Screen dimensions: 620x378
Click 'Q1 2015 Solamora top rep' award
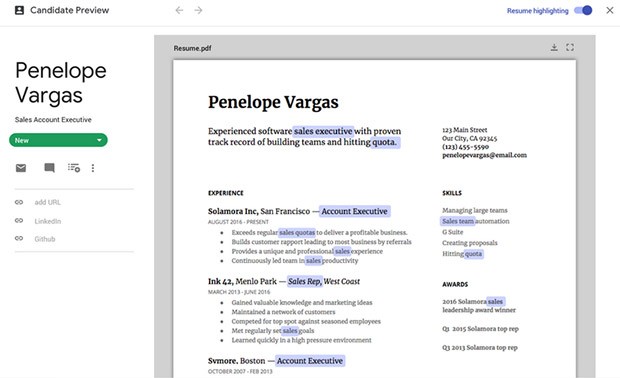point(480,329)
